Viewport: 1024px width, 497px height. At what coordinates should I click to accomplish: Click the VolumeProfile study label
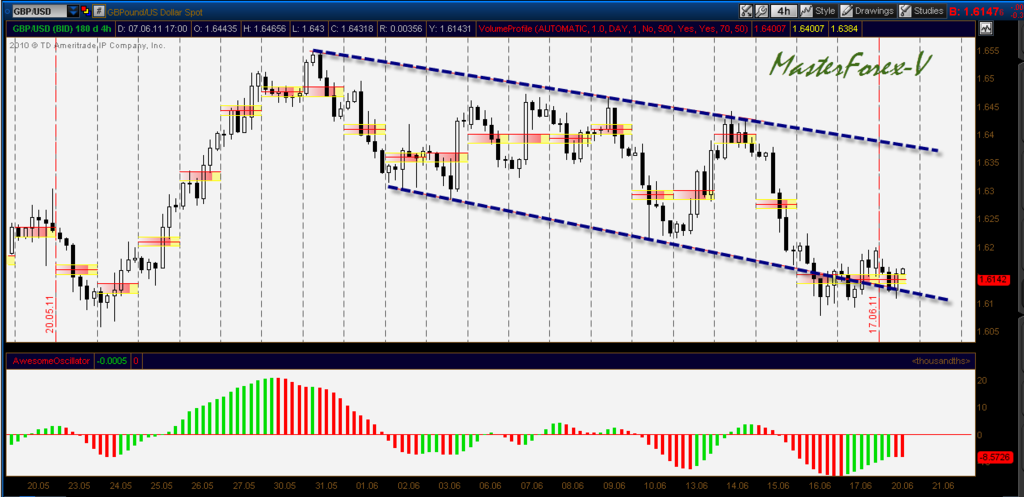[614, 29]
